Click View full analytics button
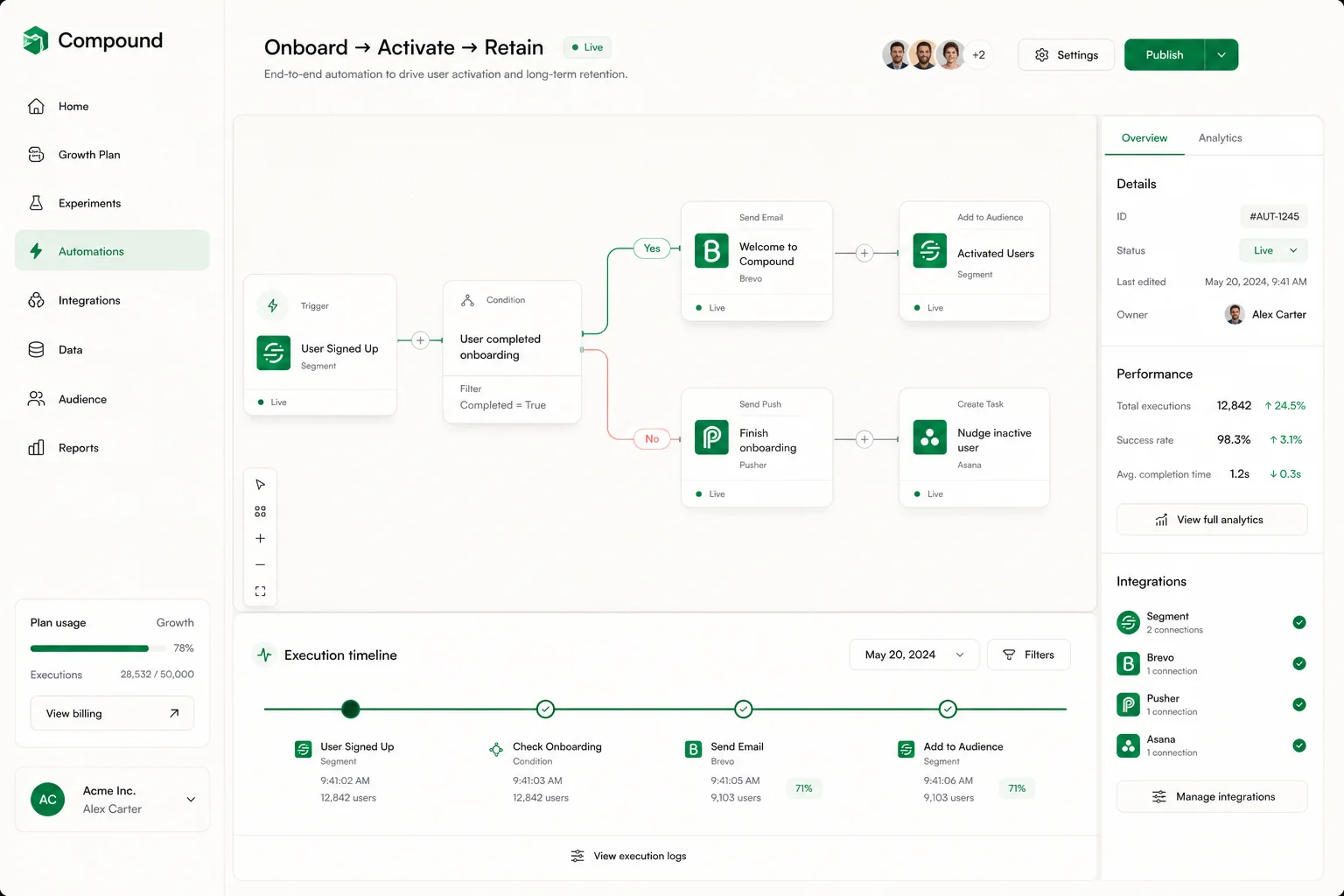 (1212, 520)
